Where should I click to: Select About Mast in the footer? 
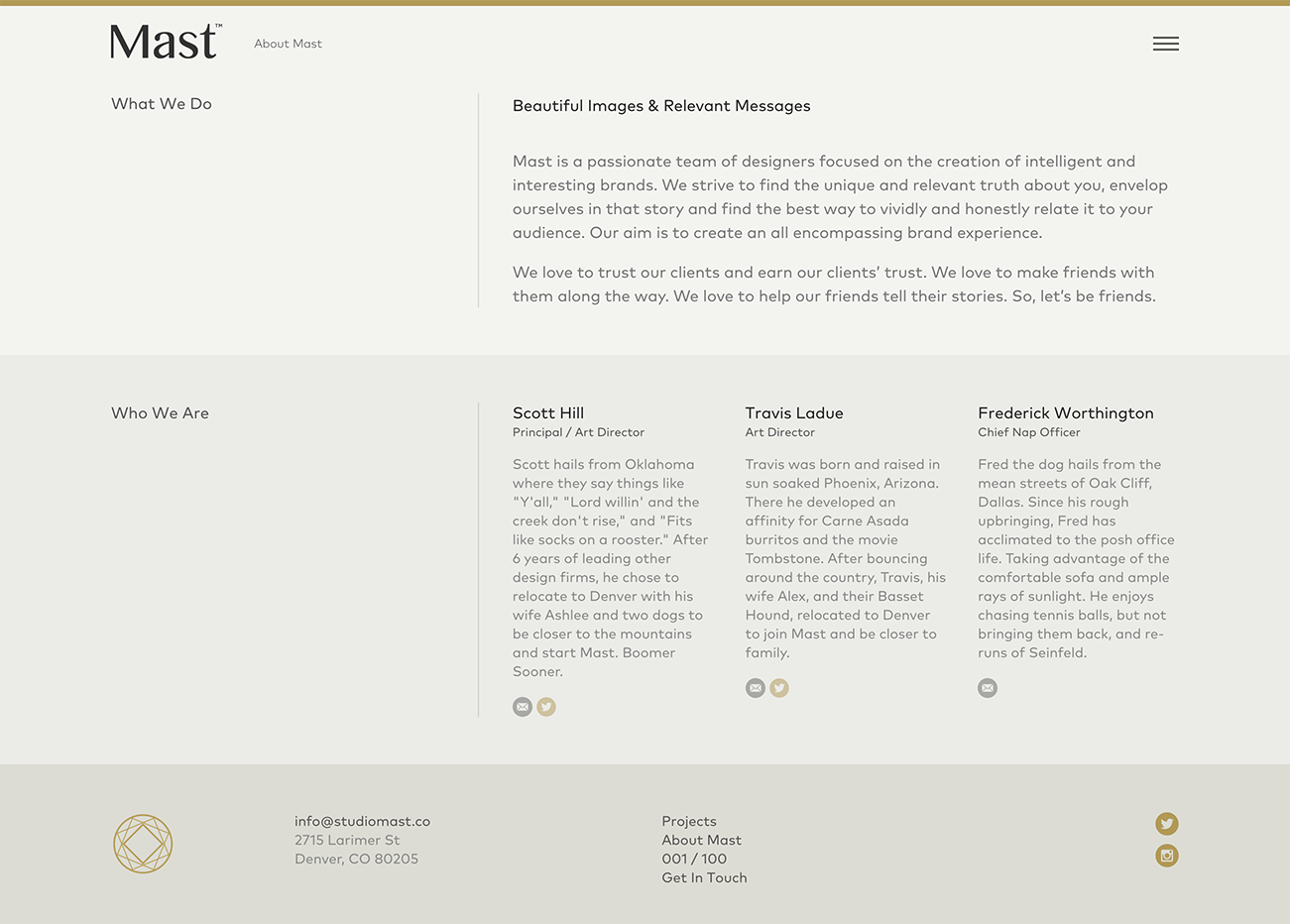tap(702, 840)
